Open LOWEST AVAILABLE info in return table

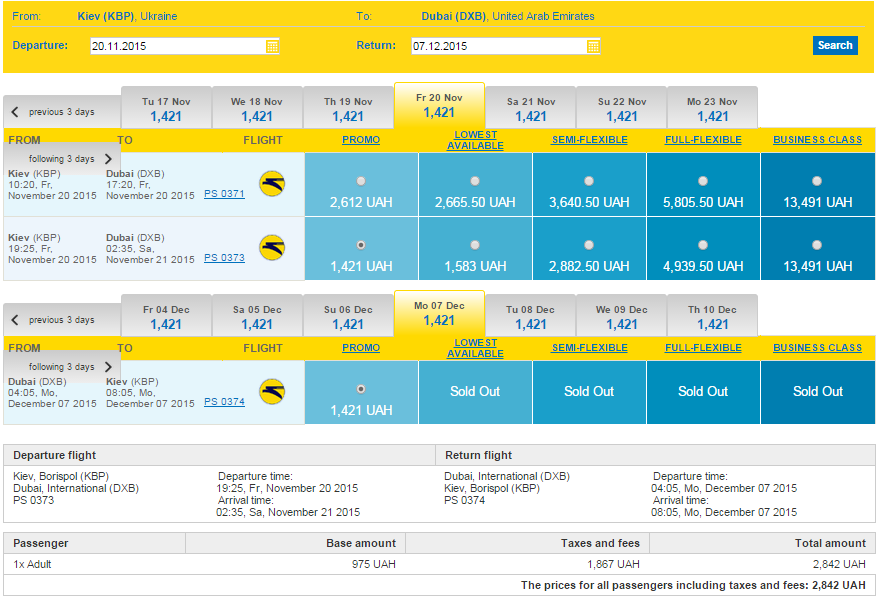point(475,348)
